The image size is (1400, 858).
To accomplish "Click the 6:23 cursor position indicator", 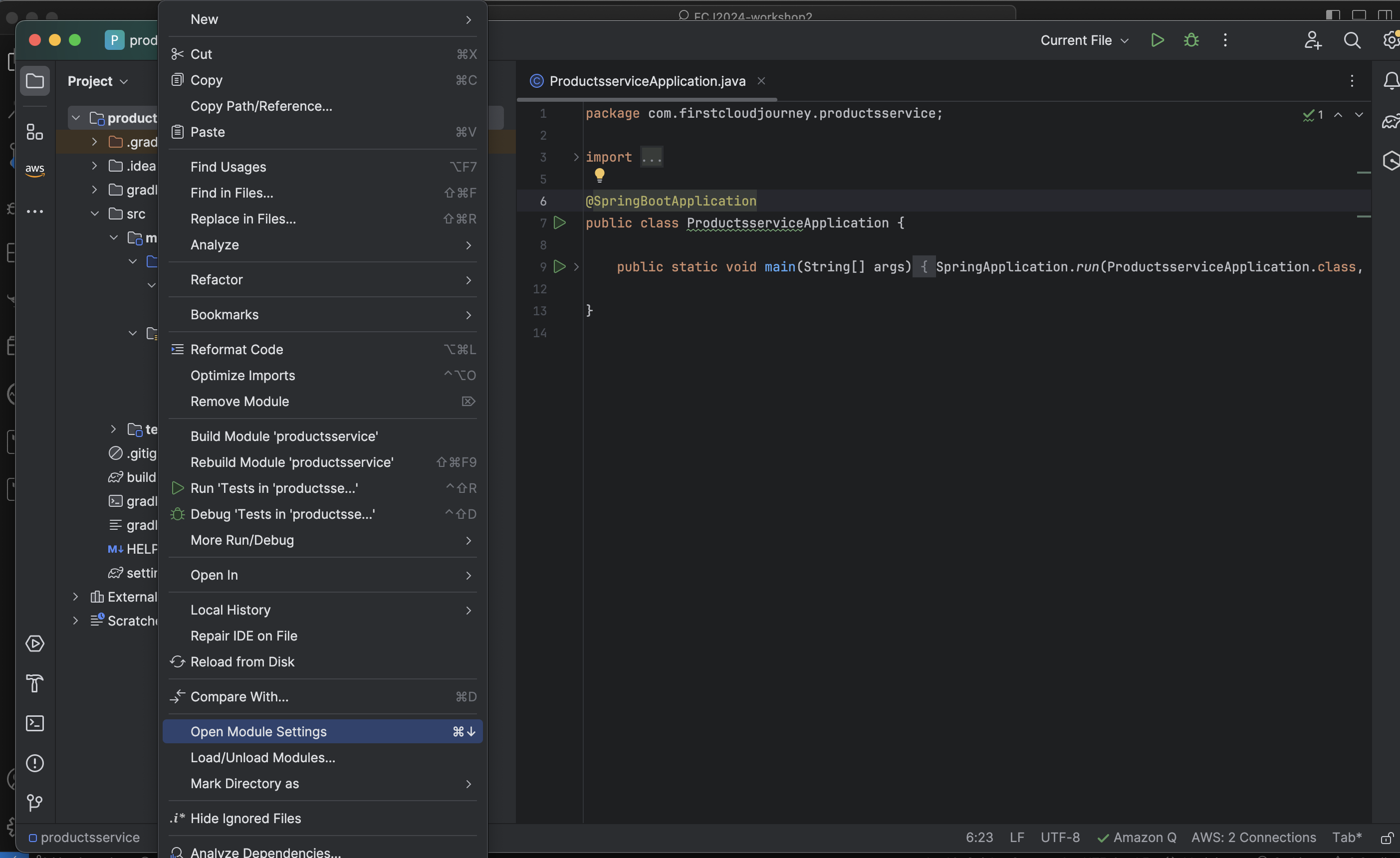I will click(979, 838).
